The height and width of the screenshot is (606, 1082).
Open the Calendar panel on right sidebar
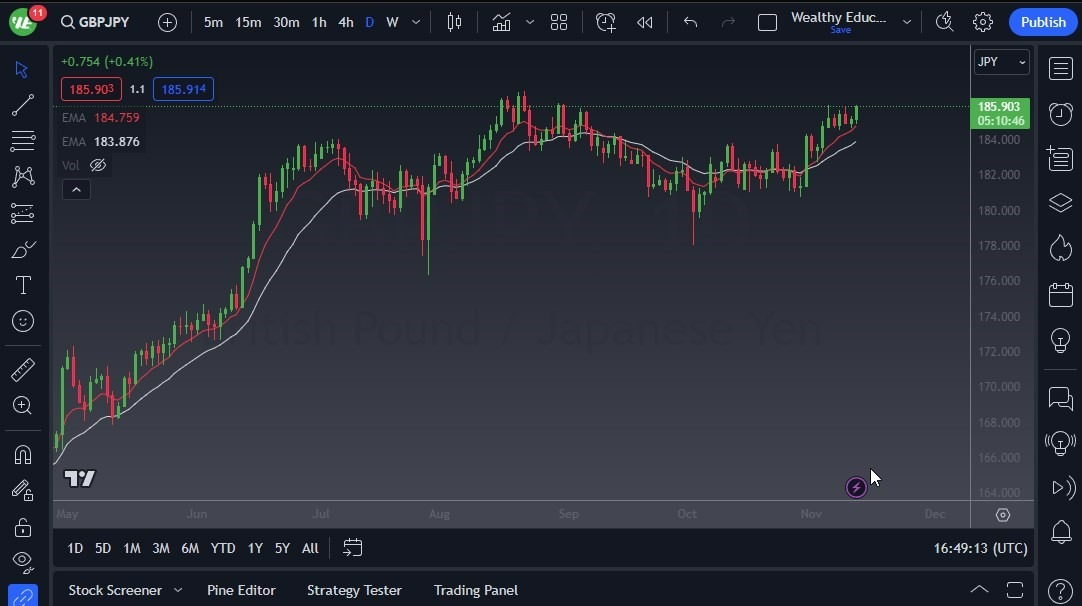1059,293
